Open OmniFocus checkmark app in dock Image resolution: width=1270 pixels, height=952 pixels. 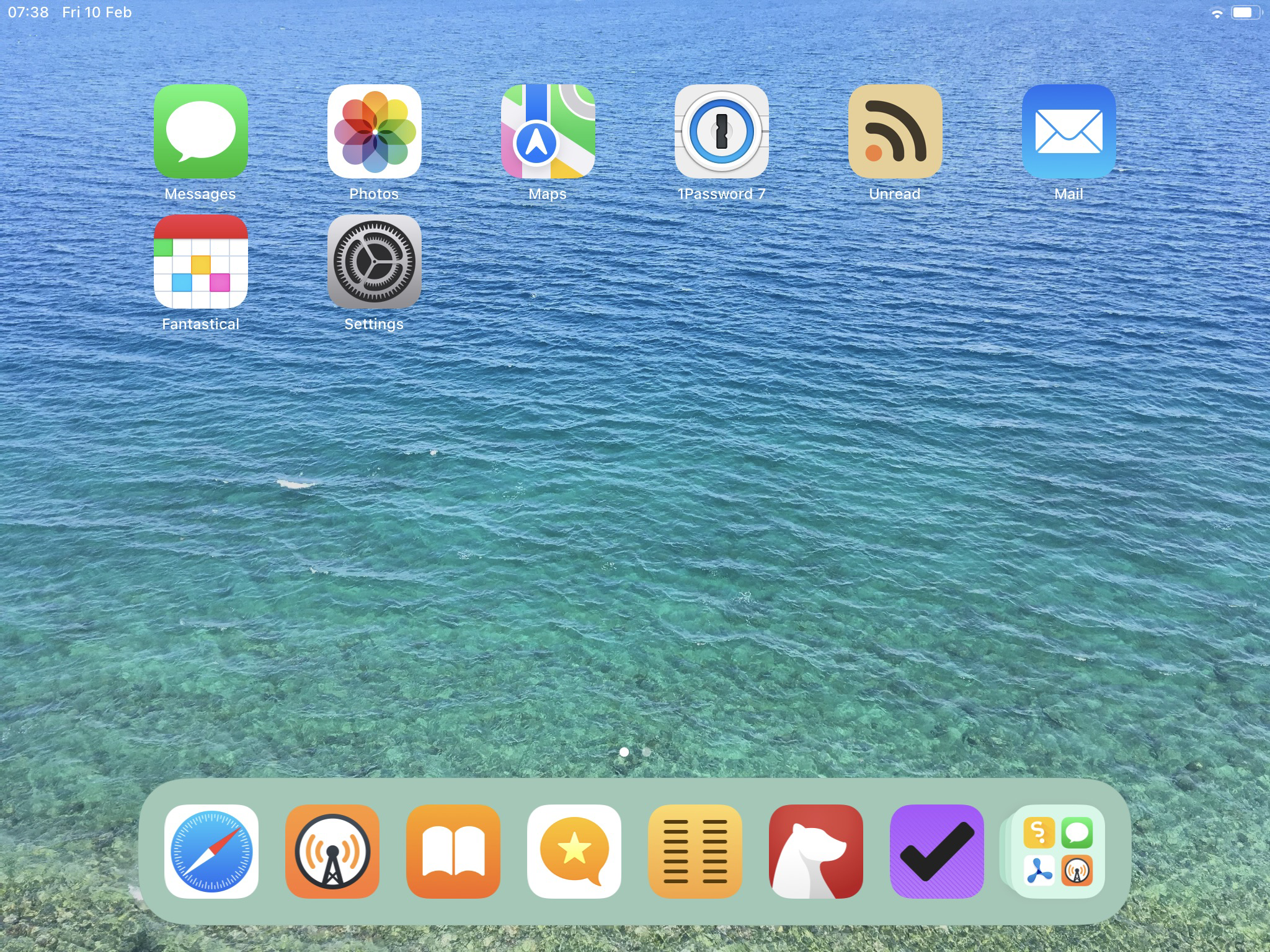point(937,852)
